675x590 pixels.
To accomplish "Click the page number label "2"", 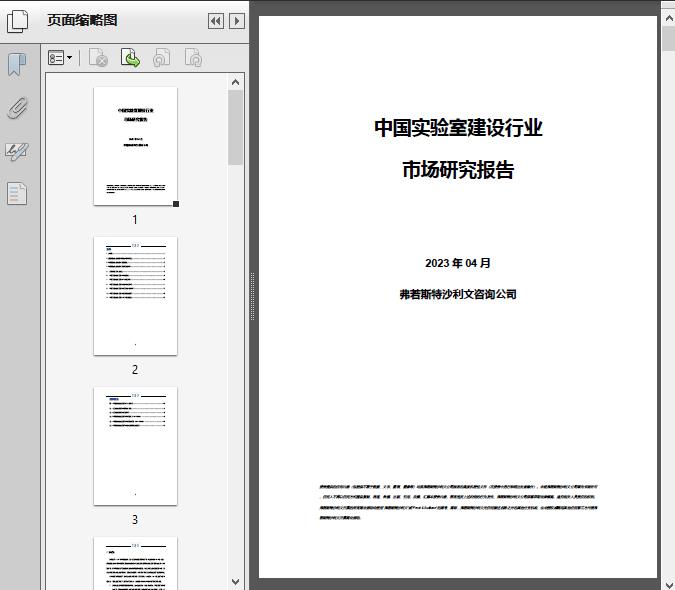I will point(135,370).
